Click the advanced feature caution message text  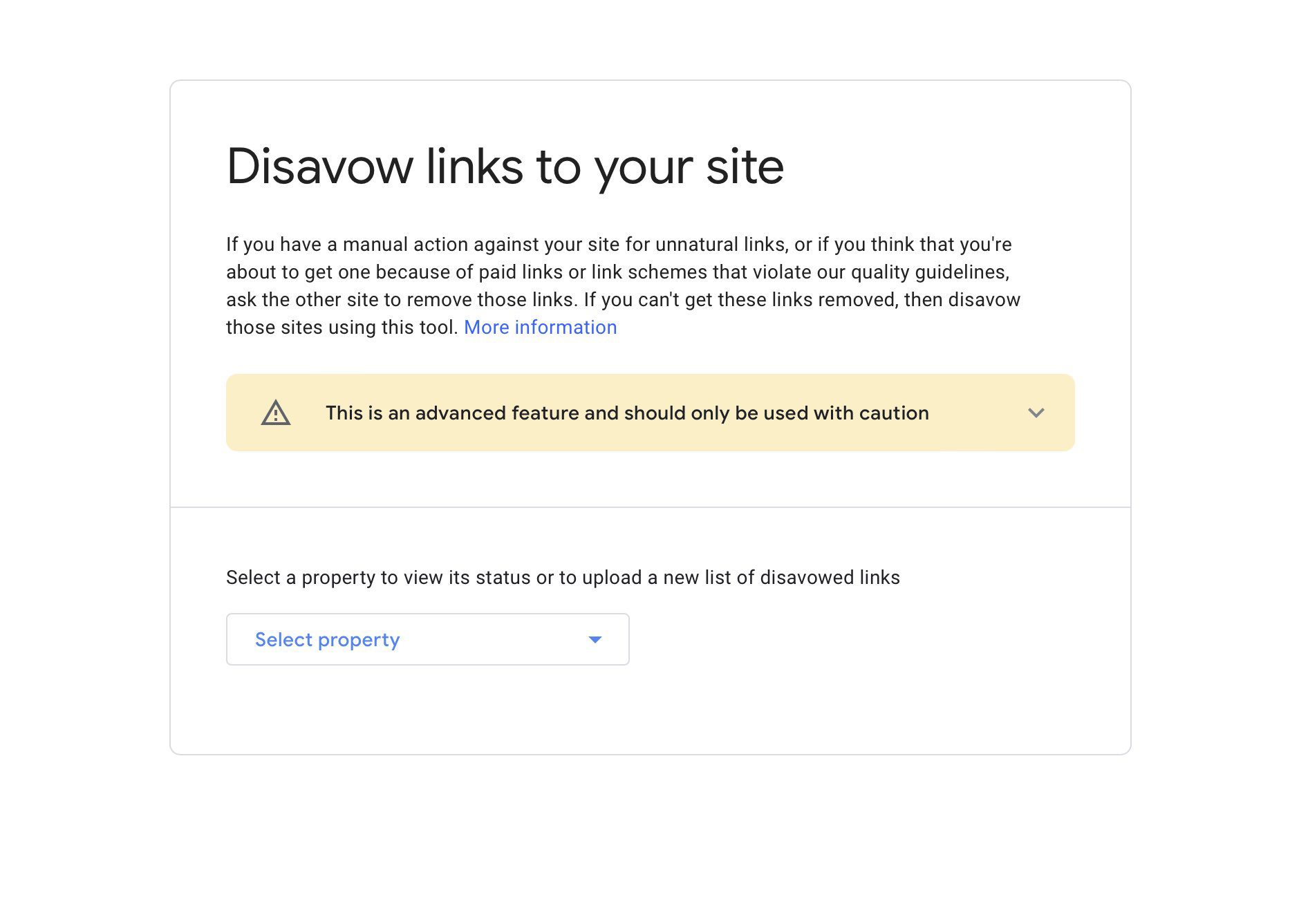[x=627, y=413]
